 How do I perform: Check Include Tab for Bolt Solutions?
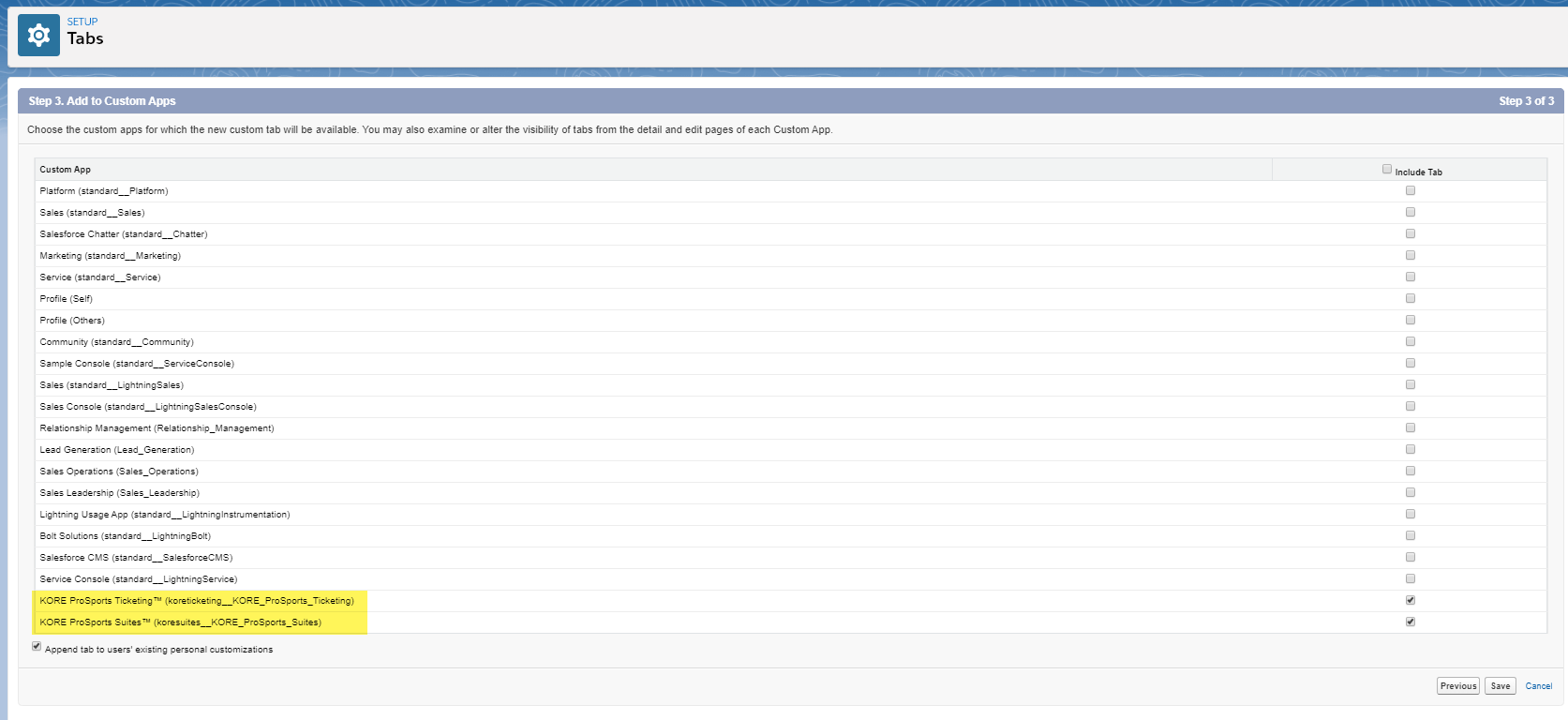tap(1410, 535)
